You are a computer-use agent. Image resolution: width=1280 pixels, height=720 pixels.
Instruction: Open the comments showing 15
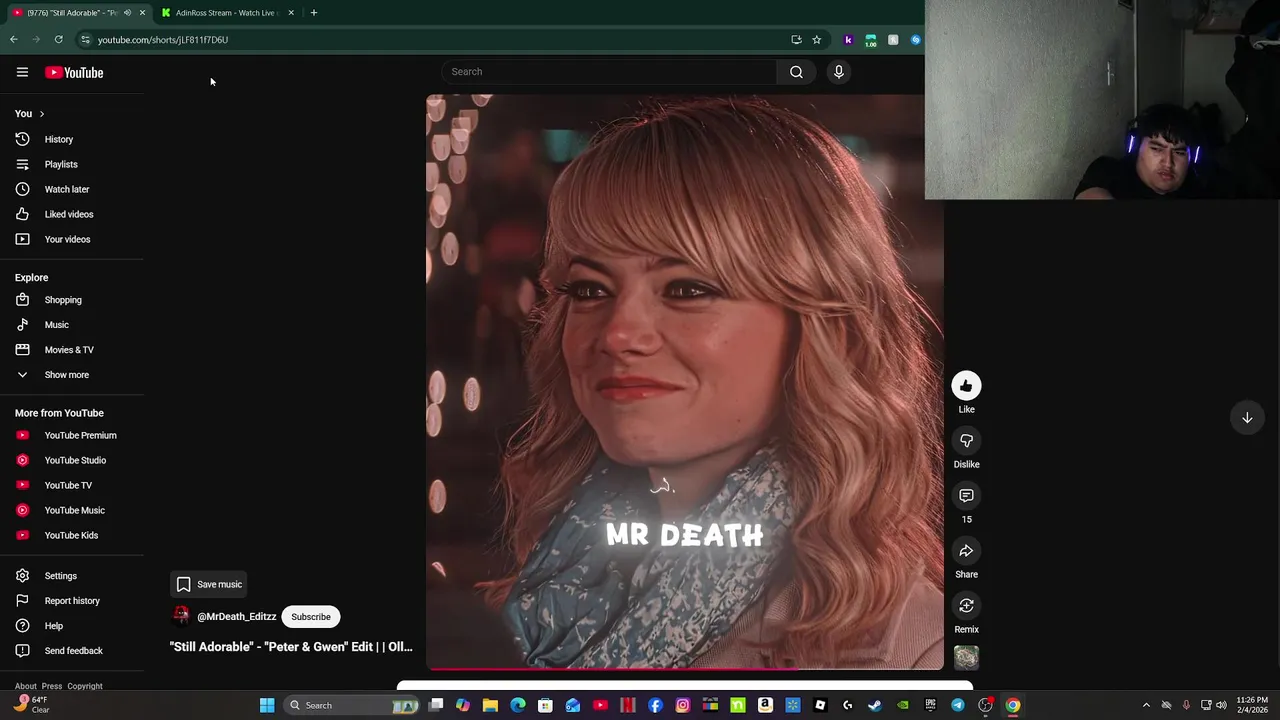point(966,496)
